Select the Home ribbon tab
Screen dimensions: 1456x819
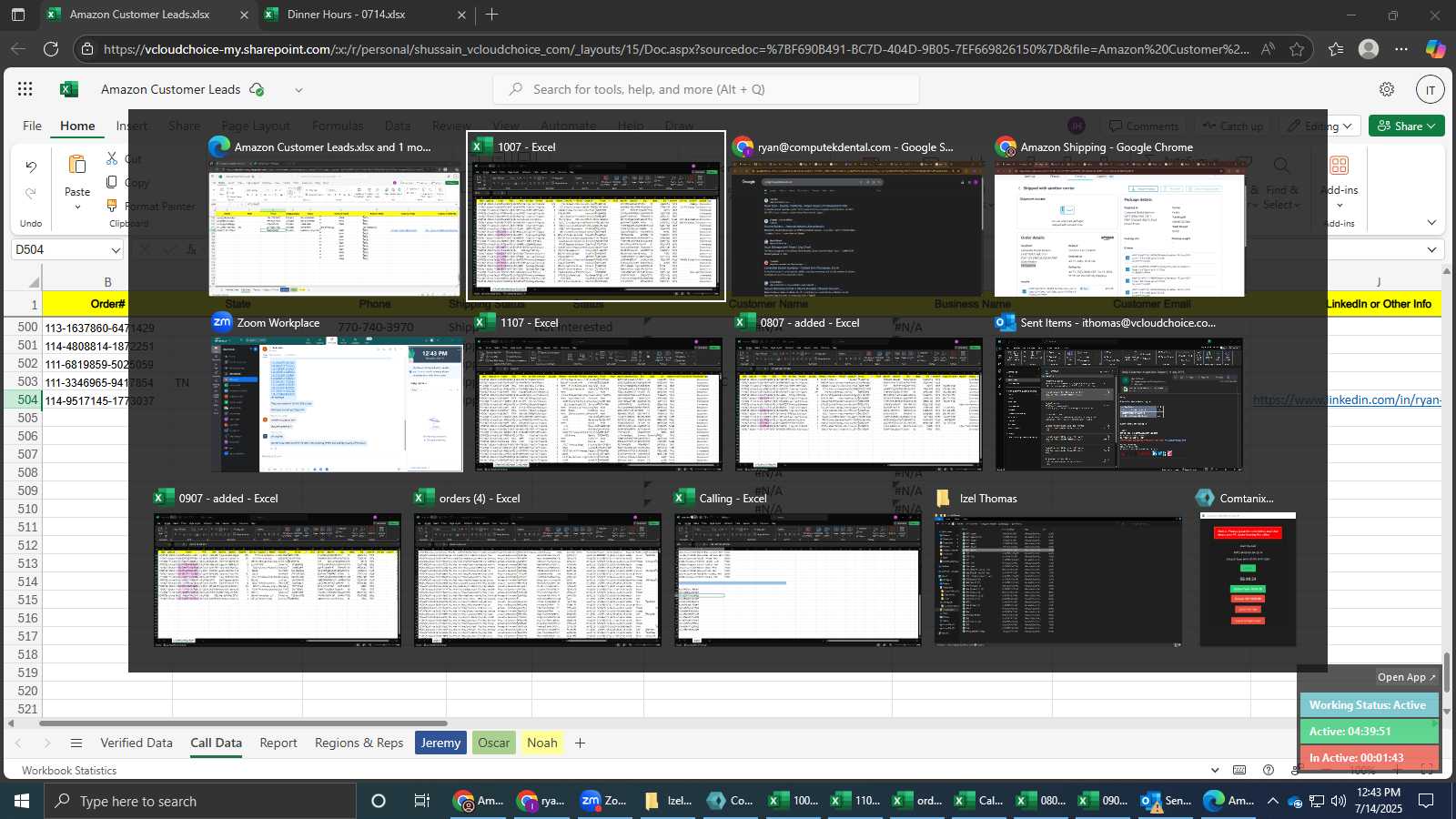(77, 126)
